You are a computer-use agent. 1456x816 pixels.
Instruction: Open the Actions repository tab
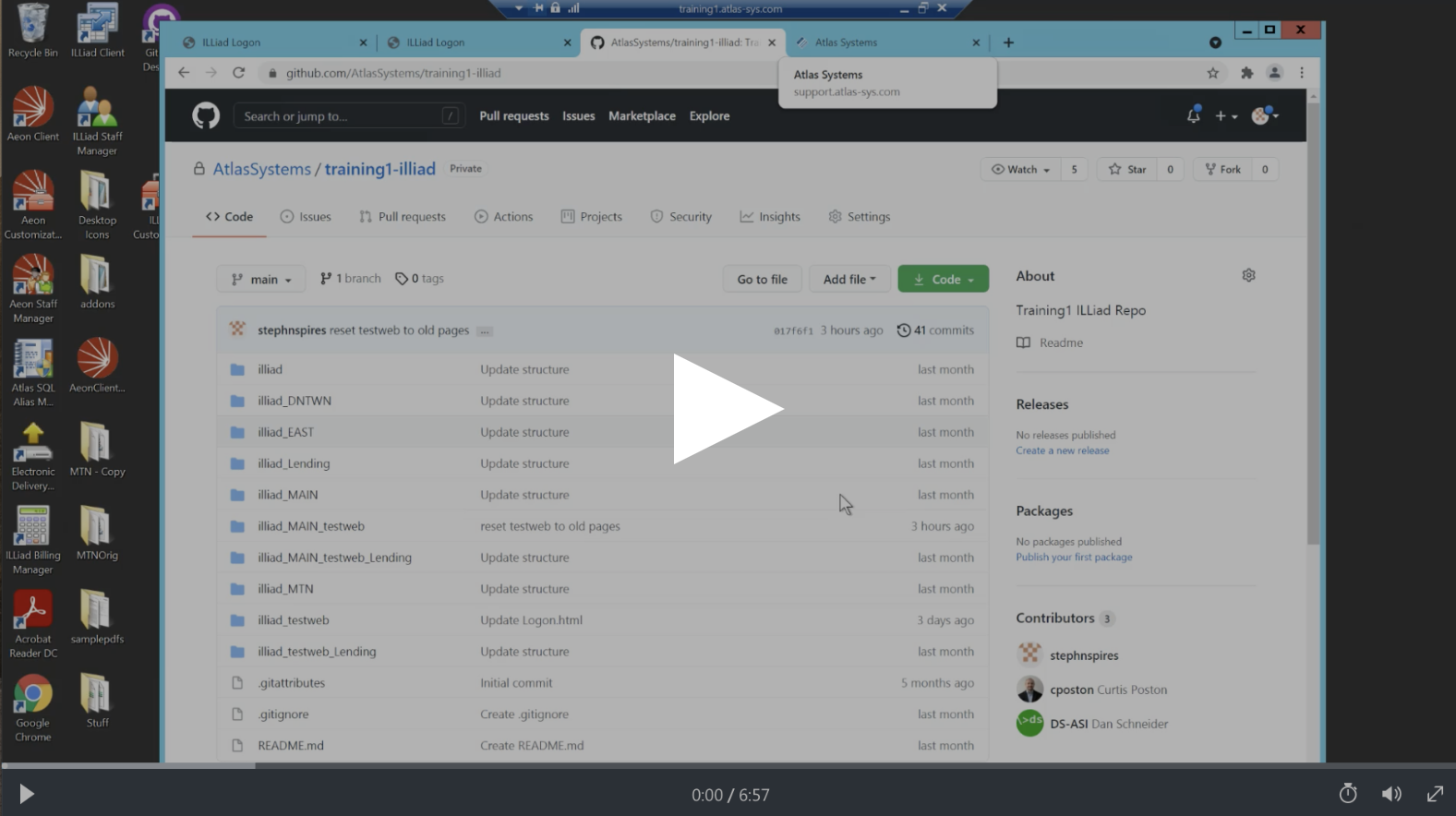pyautogui.click(x=503, y=217)
